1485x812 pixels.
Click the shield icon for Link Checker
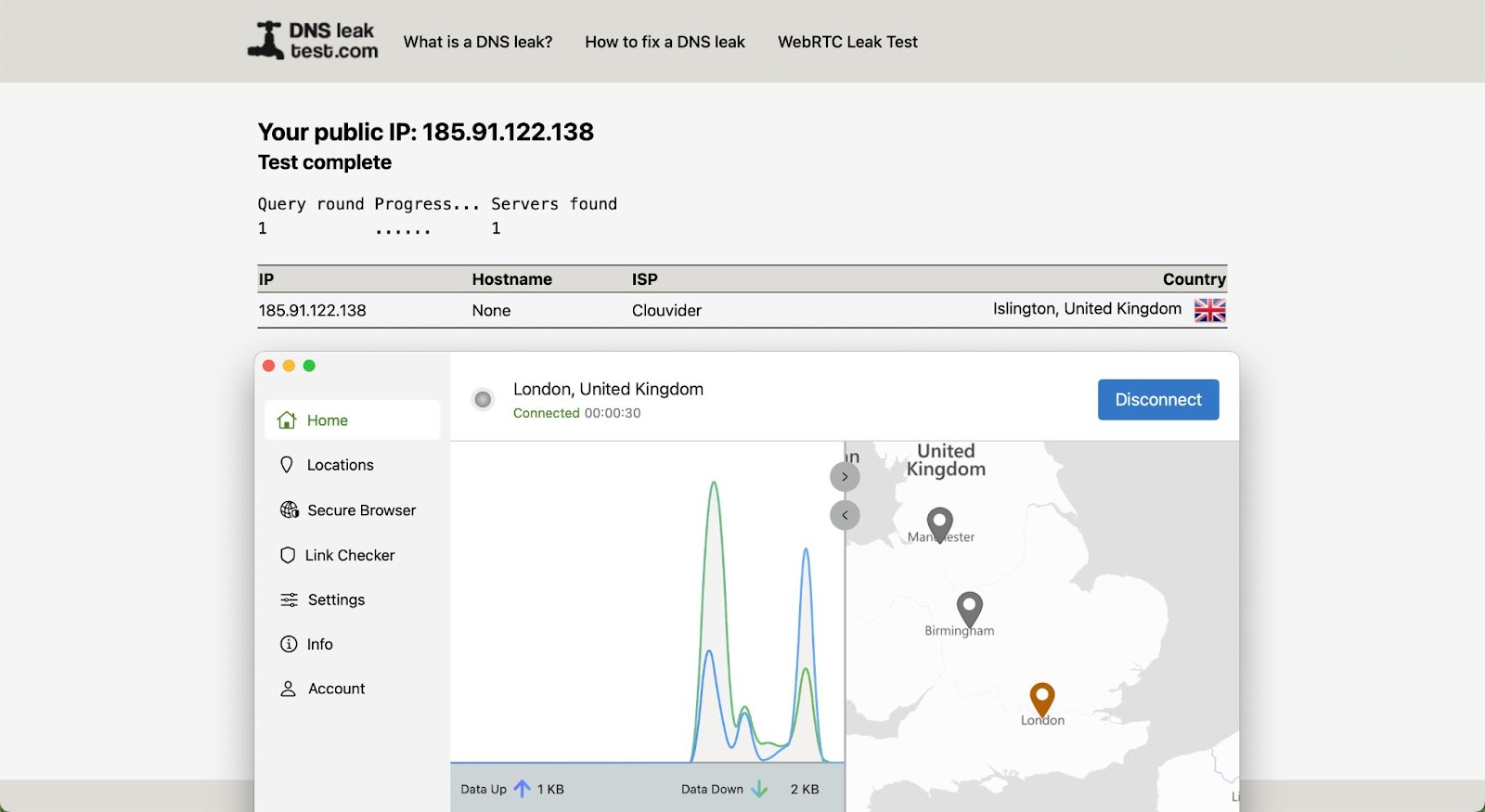288,555
